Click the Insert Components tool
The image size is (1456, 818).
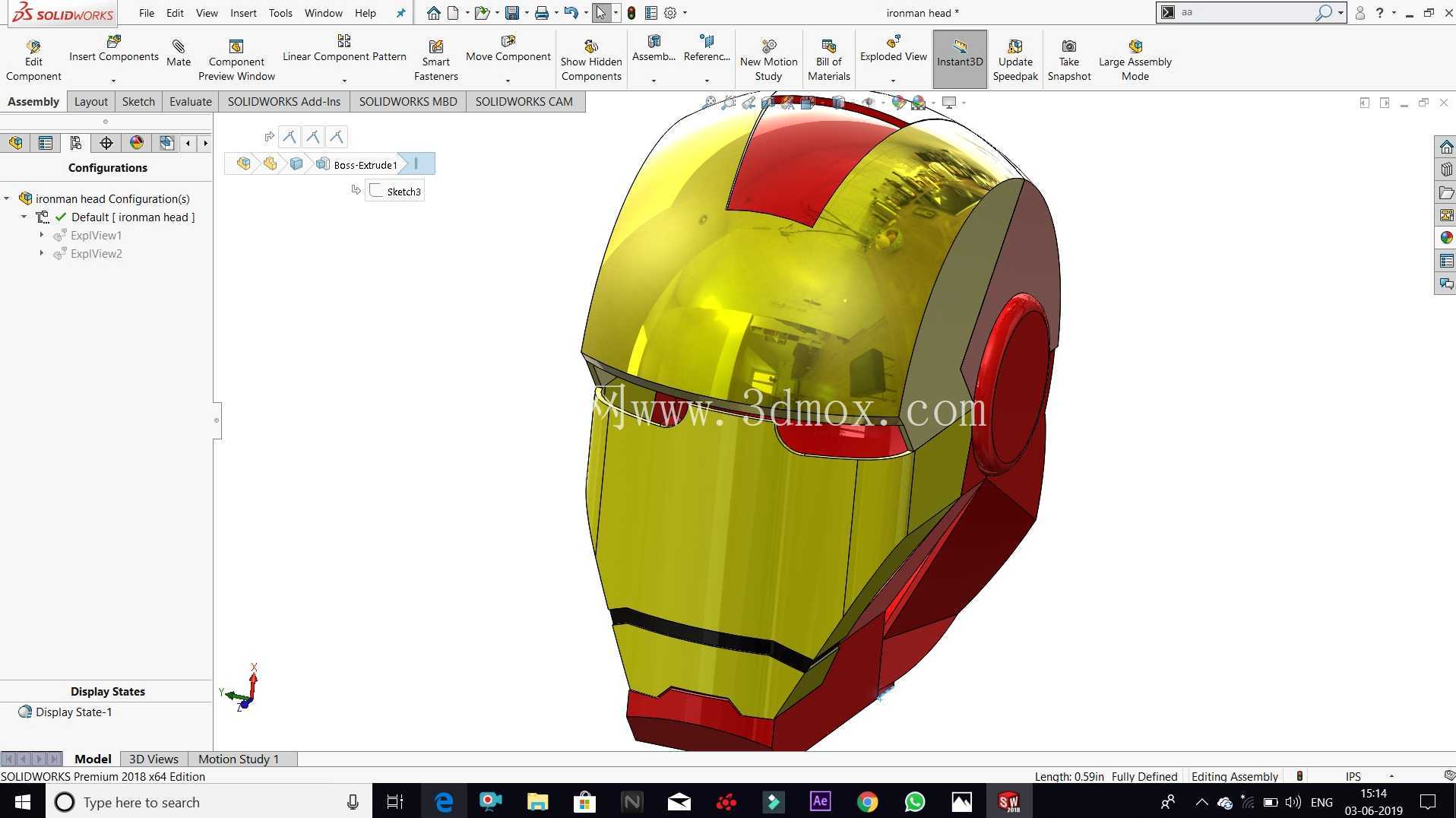[x=114, y=49]
